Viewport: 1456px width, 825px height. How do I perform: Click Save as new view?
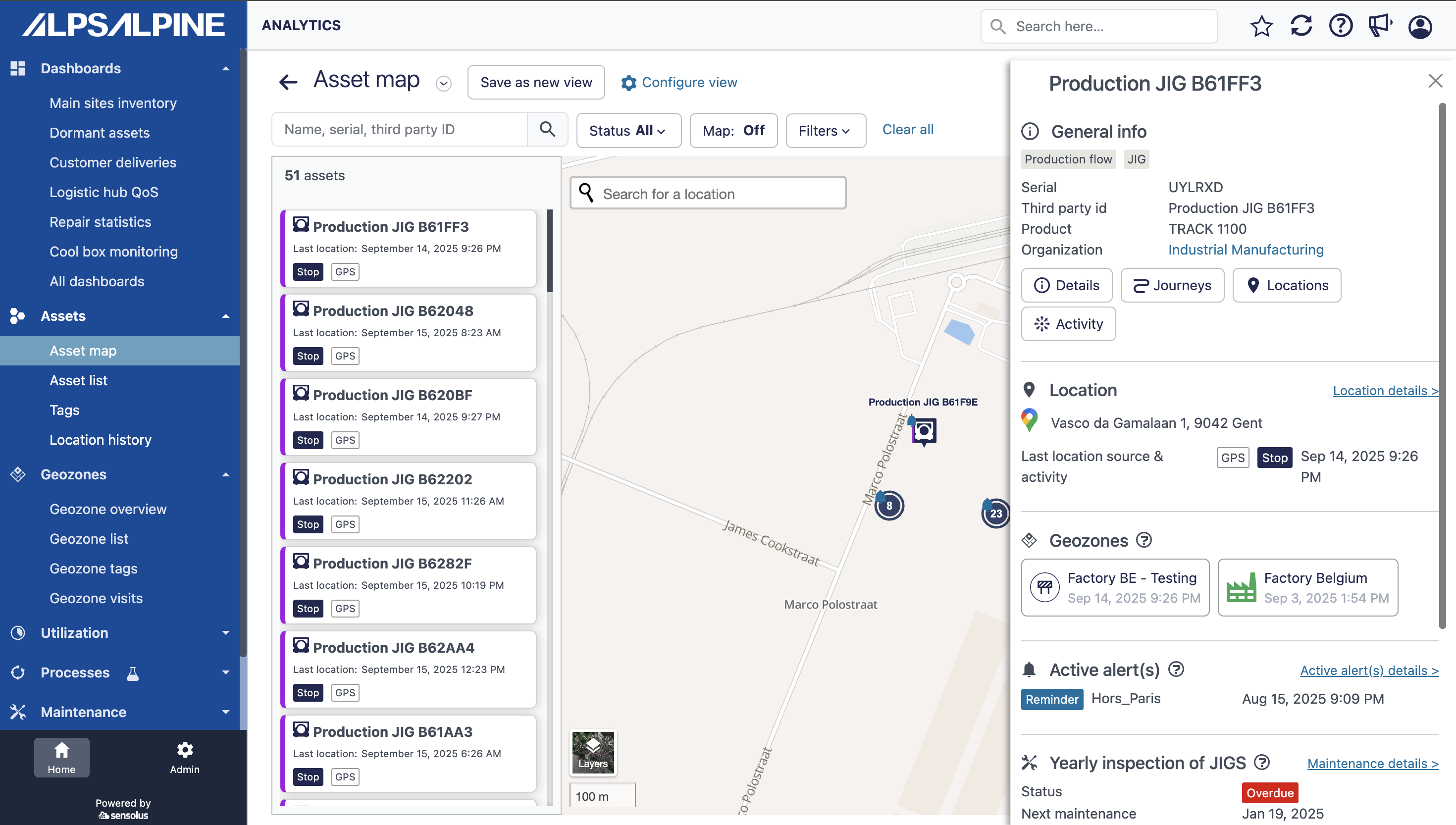click(535, 83)
